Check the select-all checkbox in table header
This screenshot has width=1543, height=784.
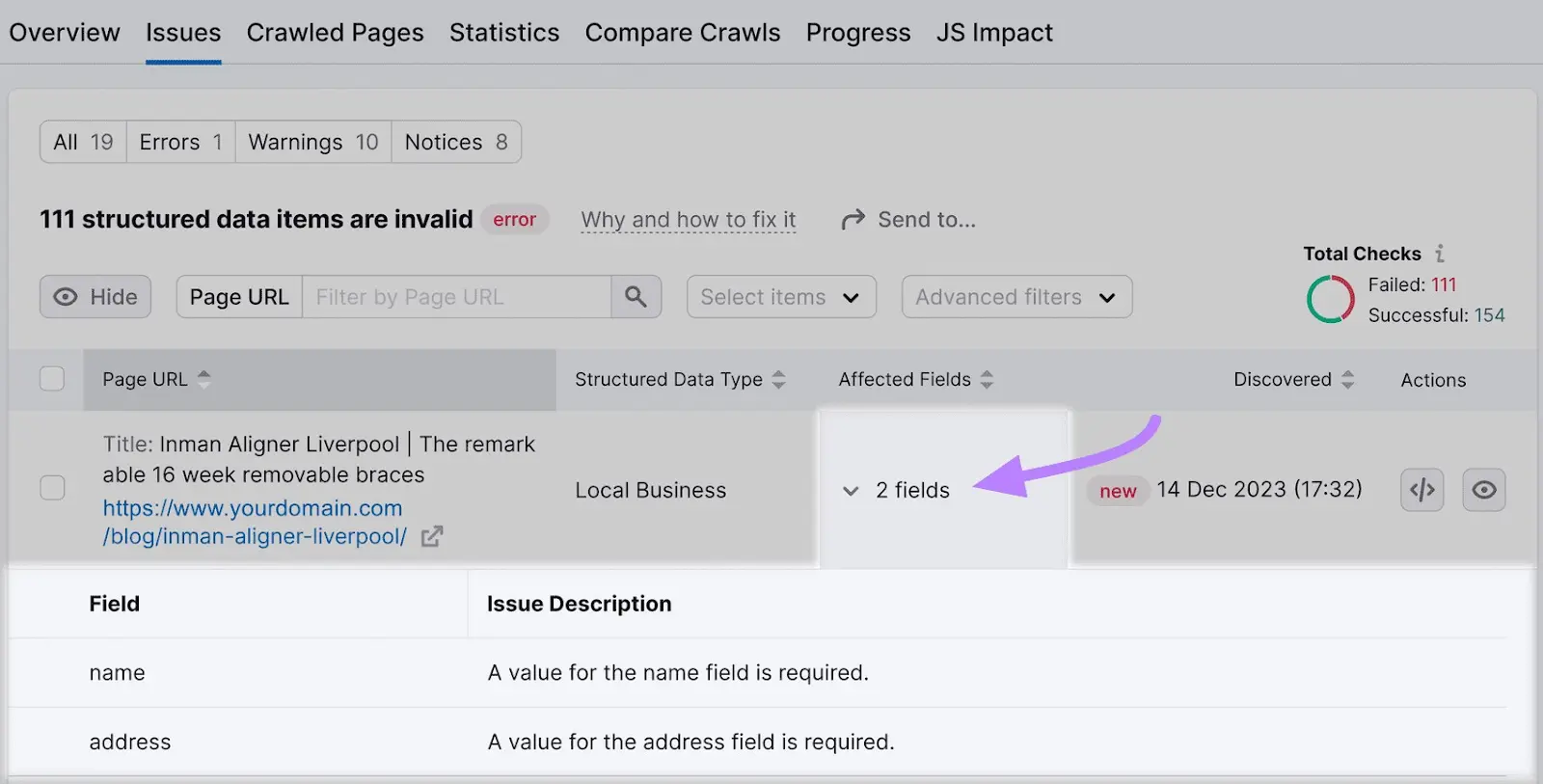point(51,378)
